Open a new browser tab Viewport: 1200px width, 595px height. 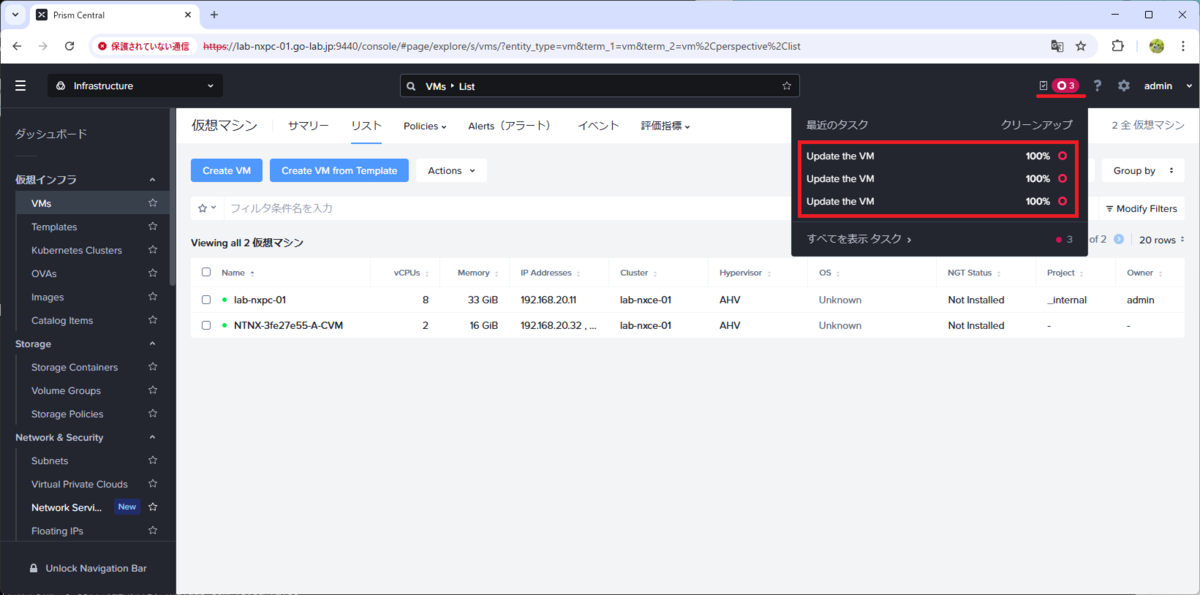[x=214, y=14]
